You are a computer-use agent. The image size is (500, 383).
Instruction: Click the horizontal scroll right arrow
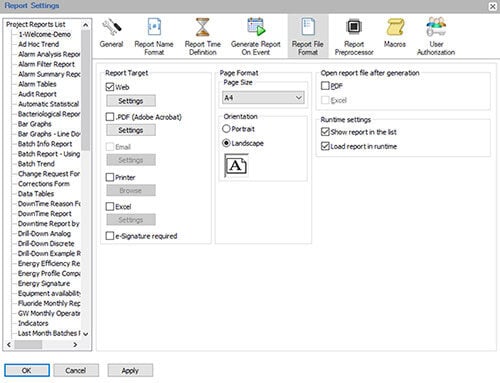pos(75,345)
